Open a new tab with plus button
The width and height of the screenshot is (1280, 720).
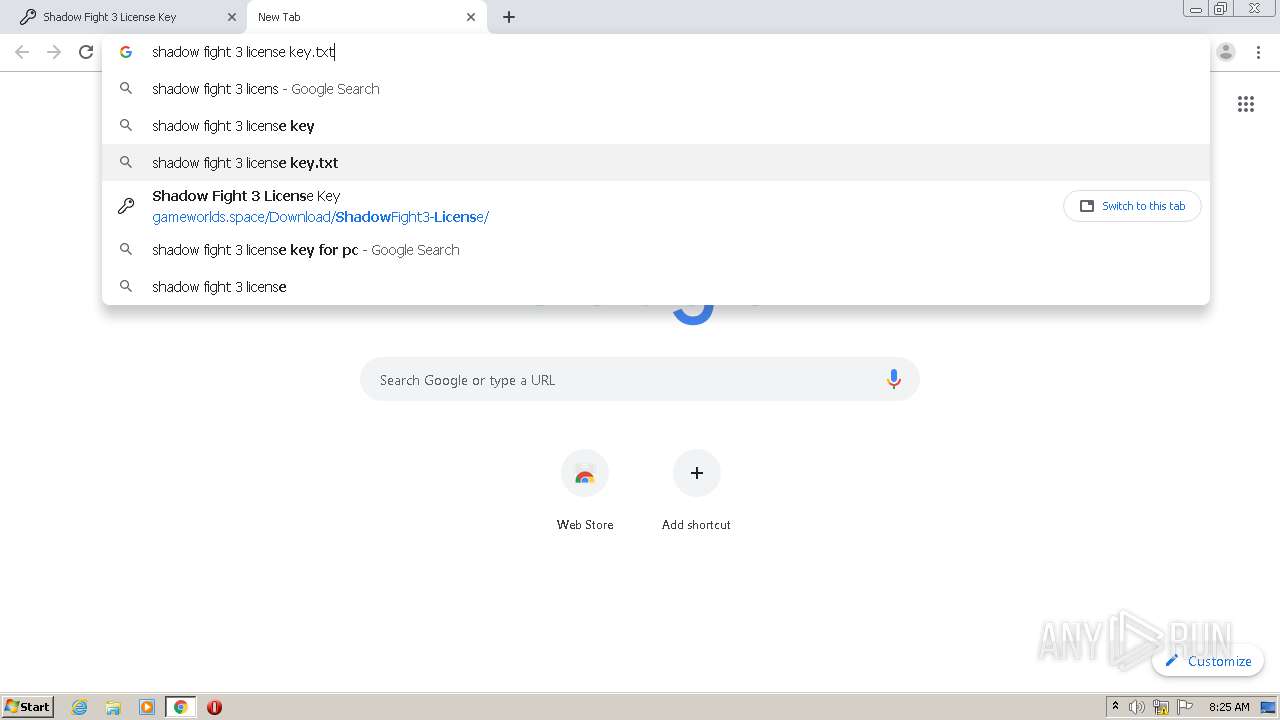[509, 17]
